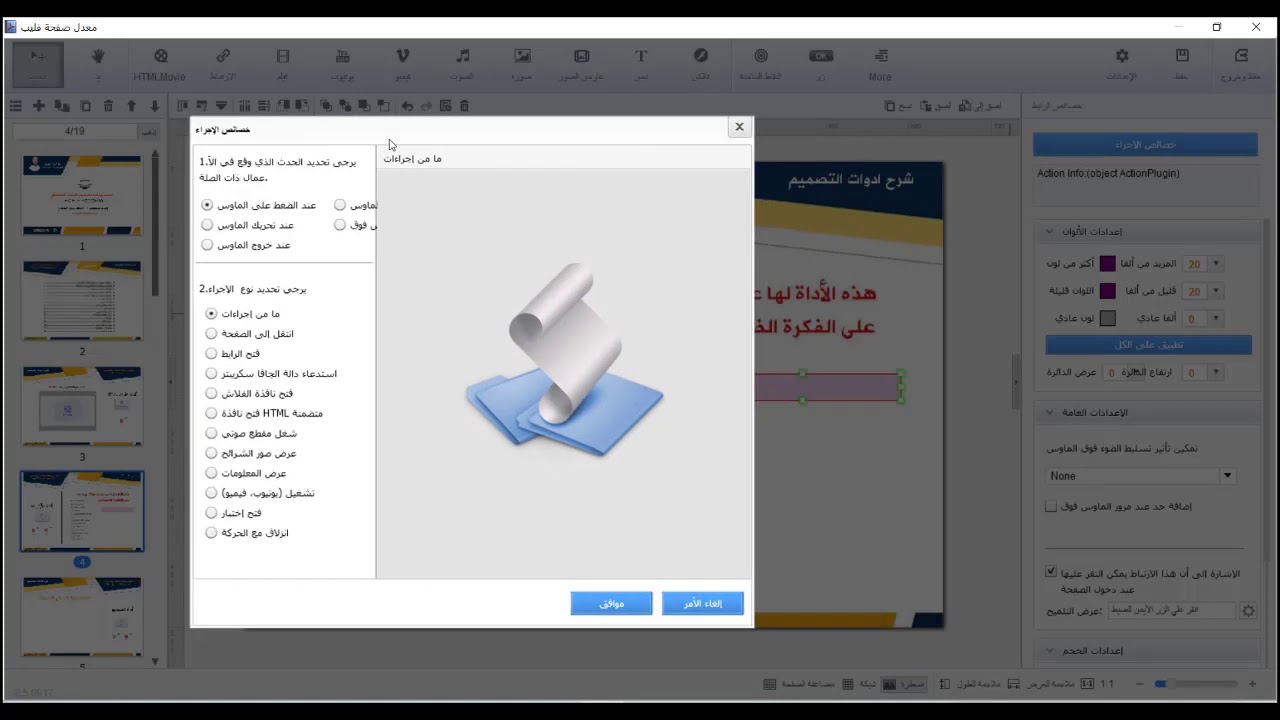Viewport: 1280px width, 720px height.
Task: Choose 'فتح الرابط' action type
Action: coord(211,354)
